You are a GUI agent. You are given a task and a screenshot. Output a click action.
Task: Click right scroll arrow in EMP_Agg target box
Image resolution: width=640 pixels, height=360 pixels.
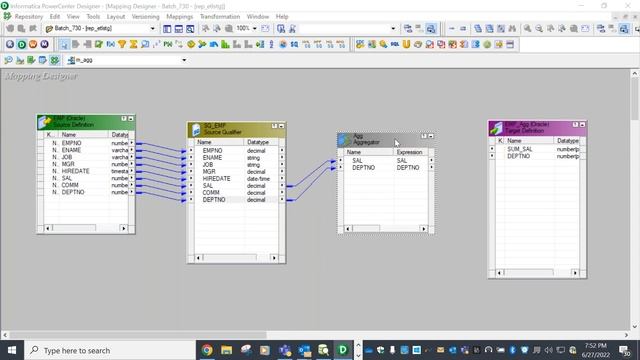tap(575, 273)
